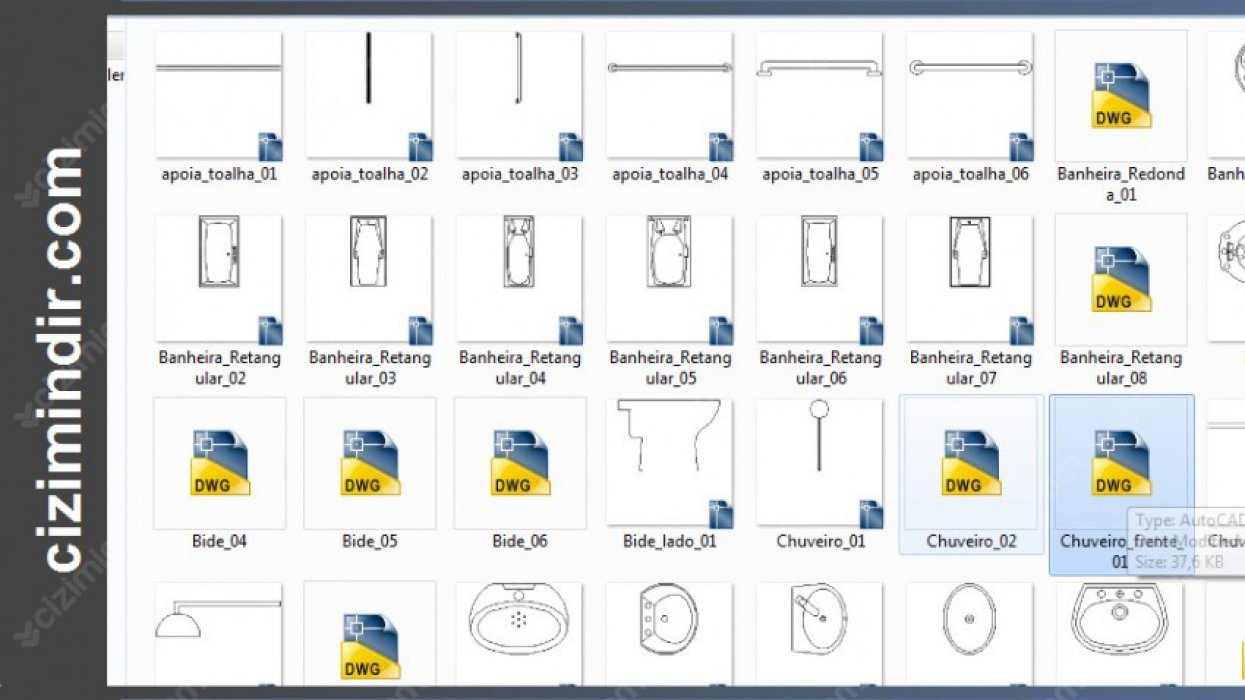Select the unlabeled shower head side-view thumbnail
The image size is (1245, 700).
[219, 636]
